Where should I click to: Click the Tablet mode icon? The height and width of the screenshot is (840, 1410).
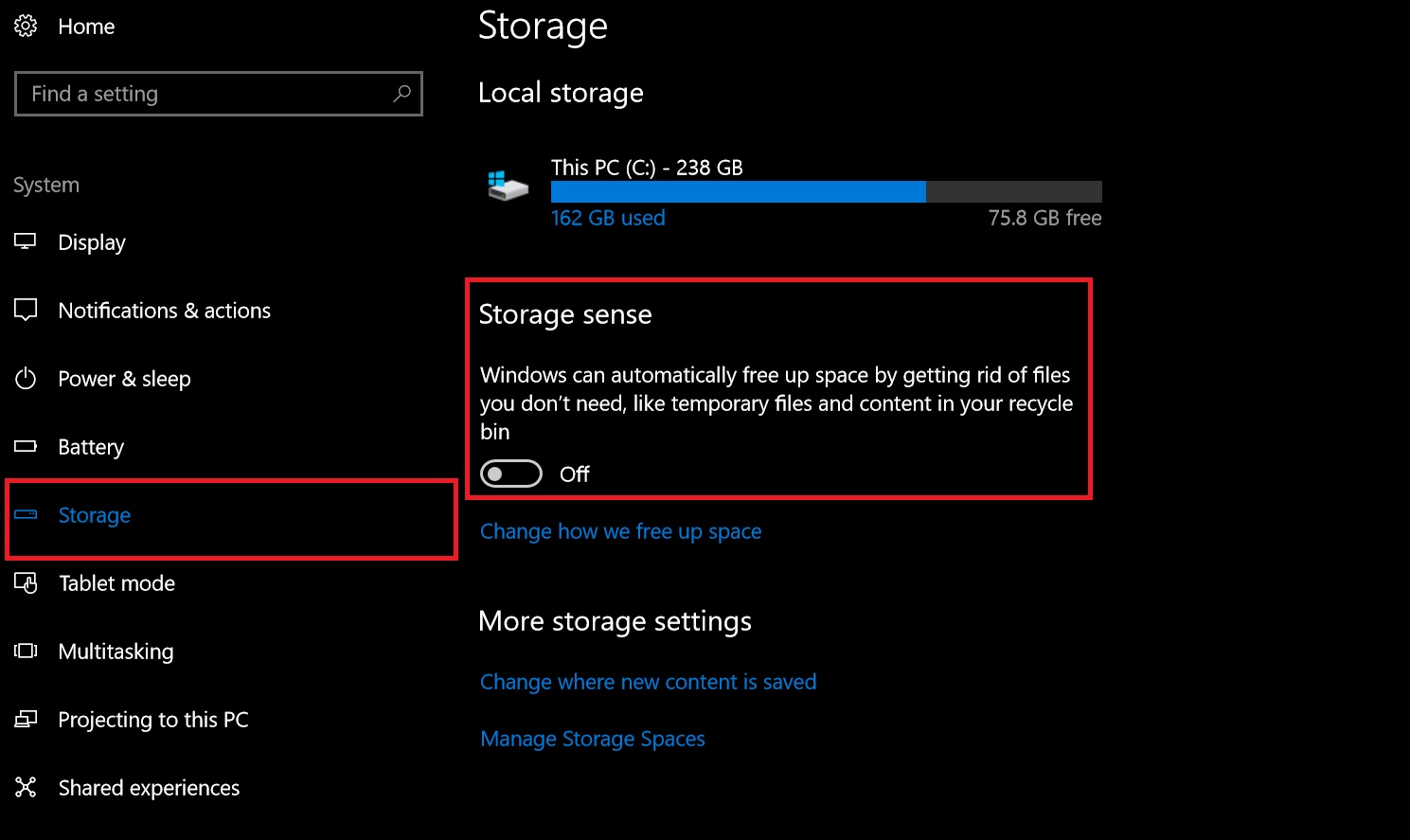[x=26, y=583]
